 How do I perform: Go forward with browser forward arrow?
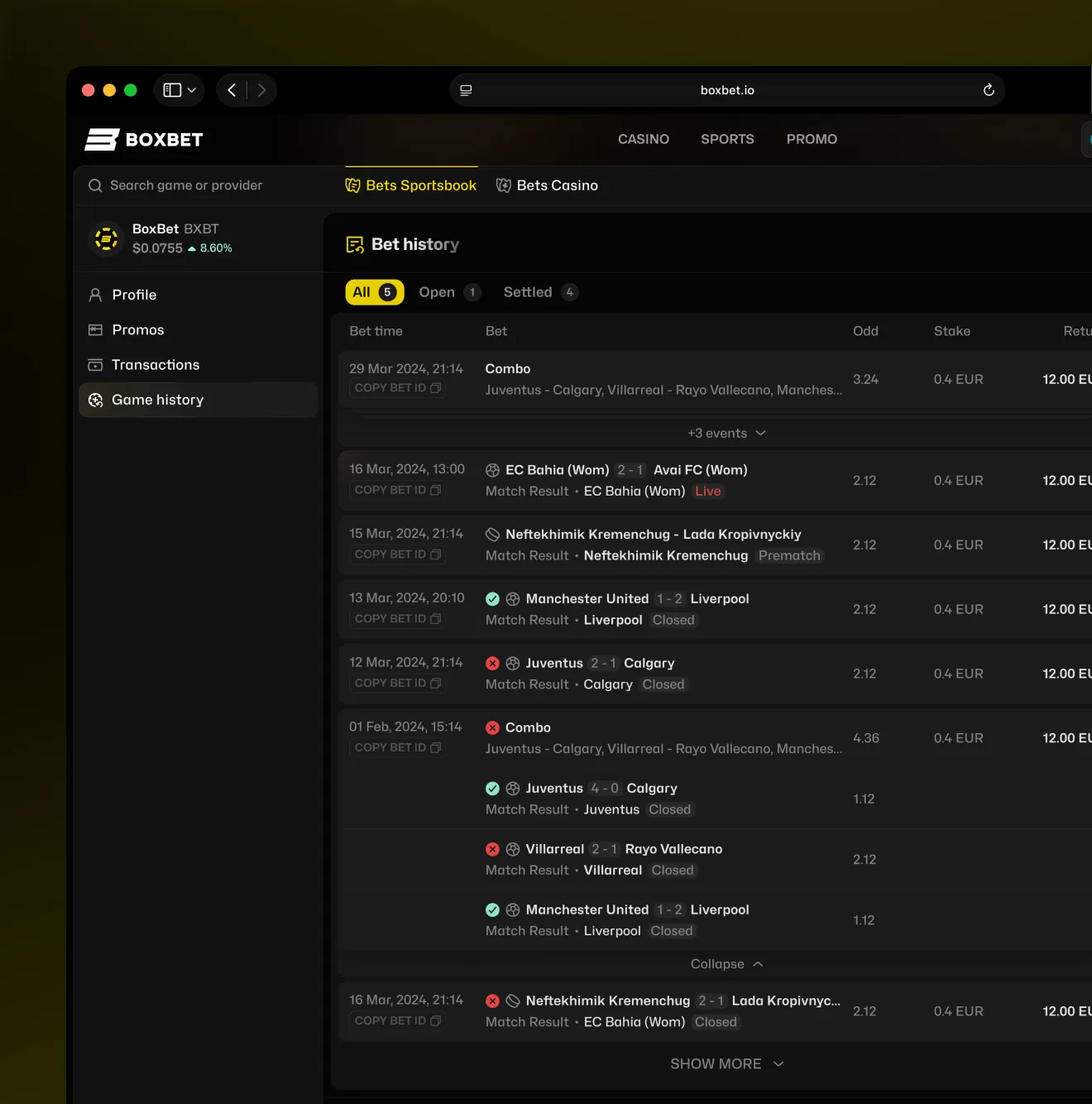coord(261,90)
